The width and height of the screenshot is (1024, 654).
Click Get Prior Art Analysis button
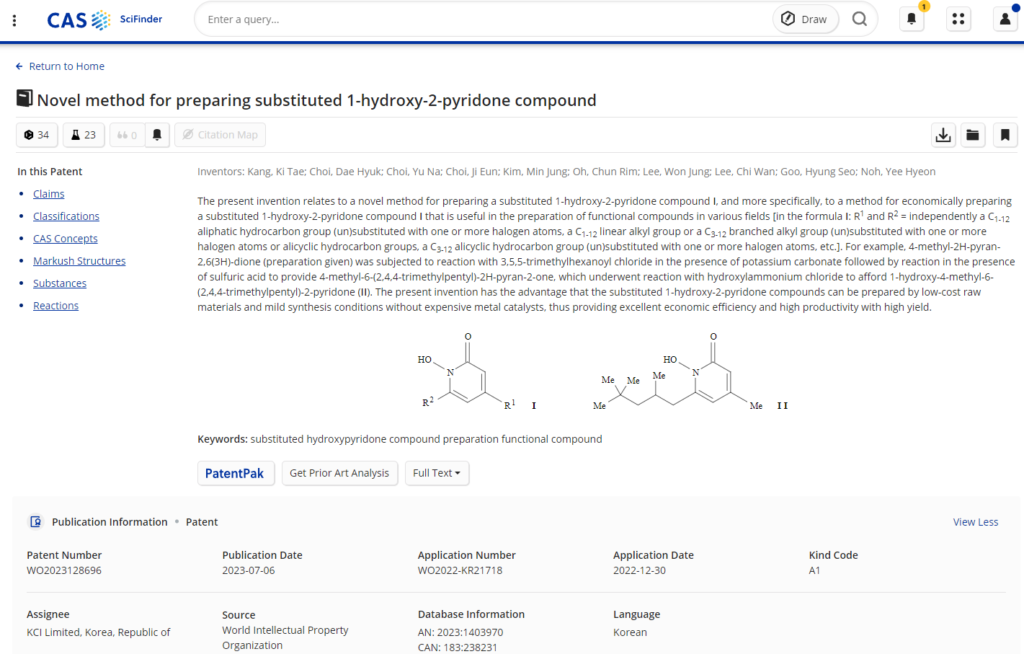339,473
